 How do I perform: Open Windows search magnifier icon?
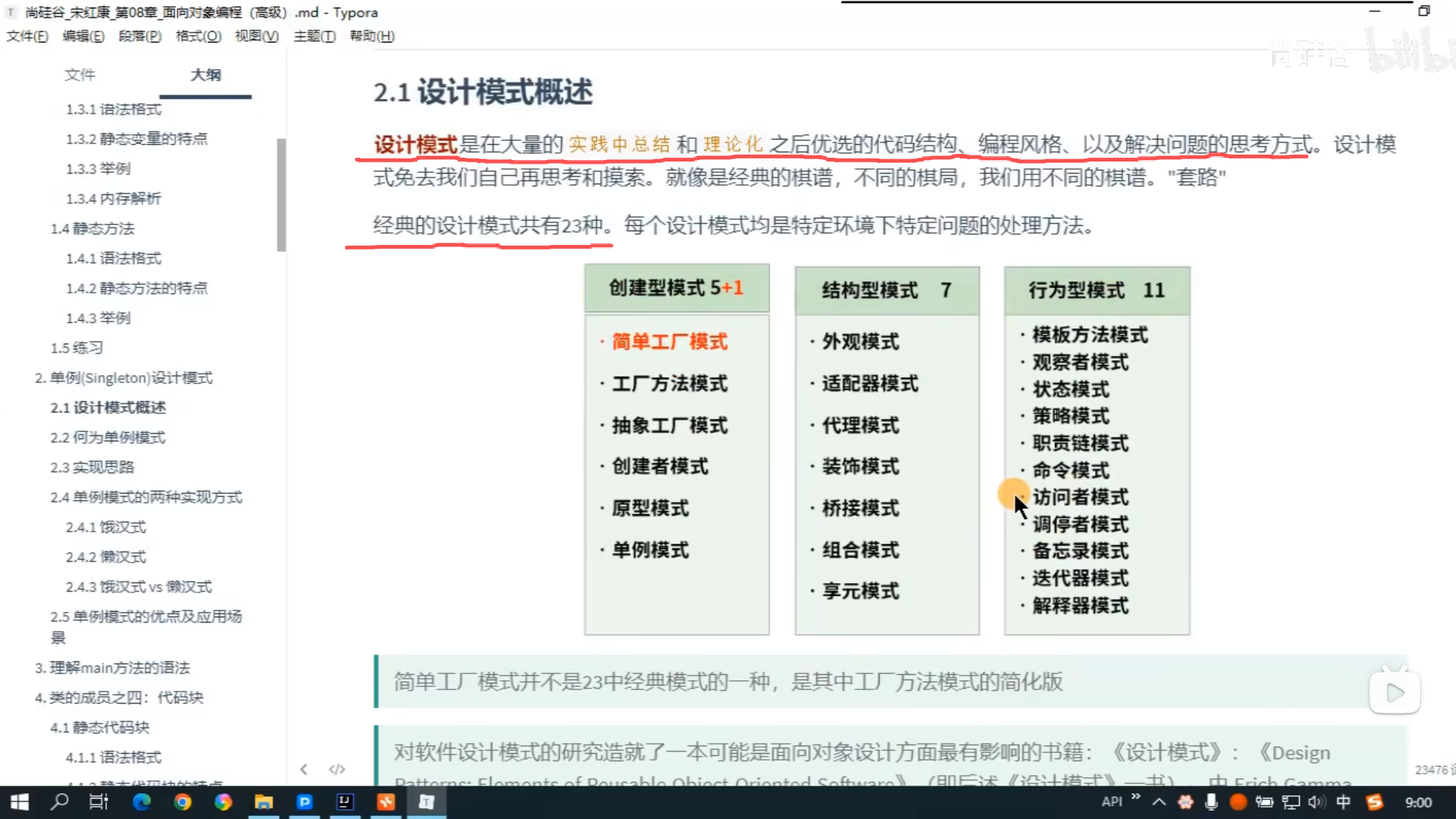[59, 802]
